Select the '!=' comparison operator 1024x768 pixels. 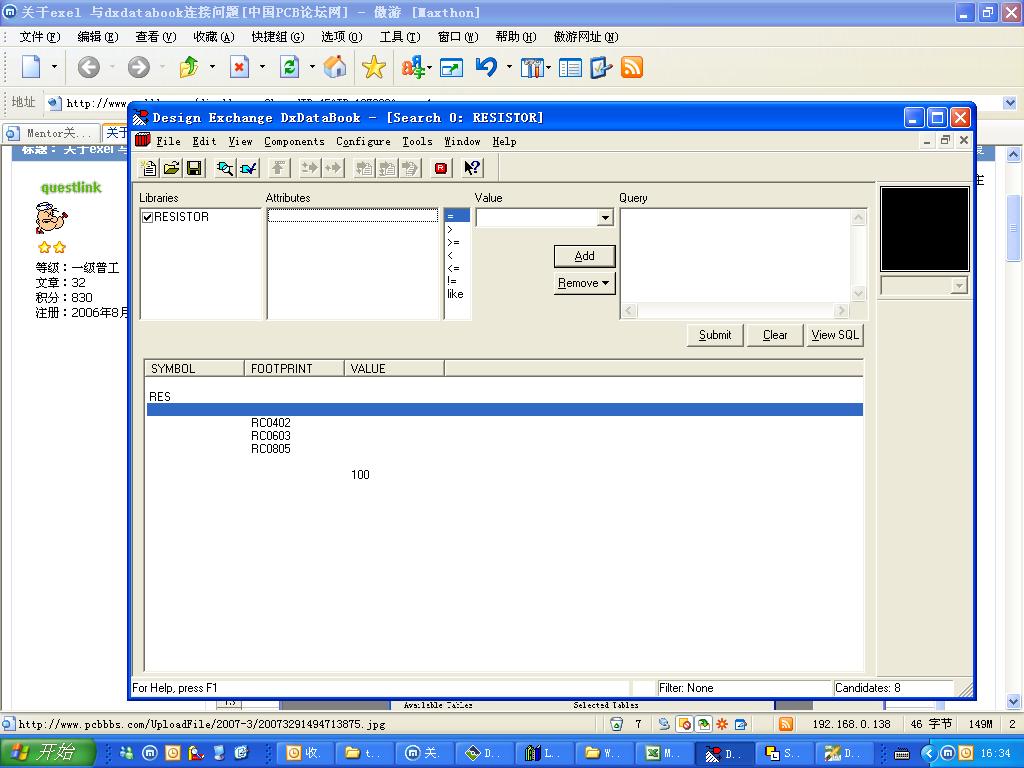click(x=452, y=281)
